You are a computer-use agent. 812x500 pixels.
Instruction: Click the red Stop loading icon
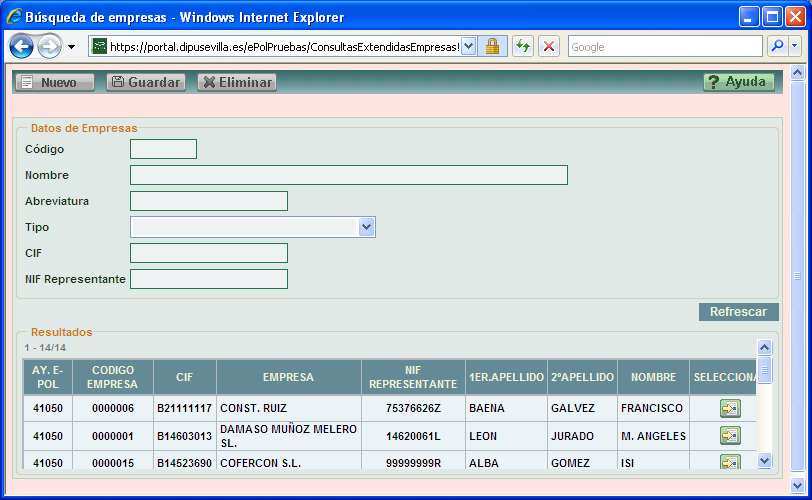(x=549, y=46)
